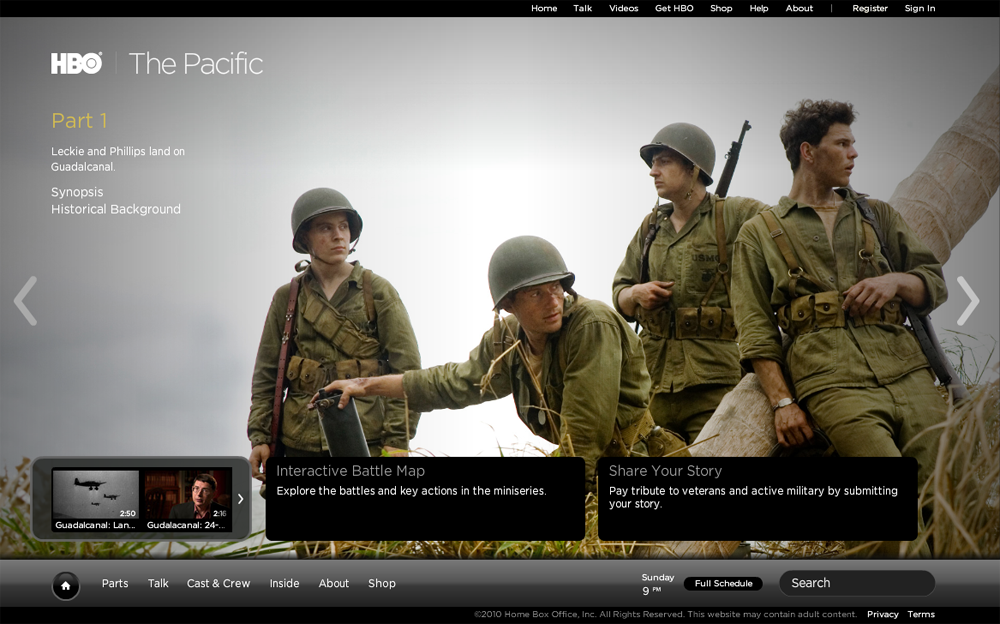Click the home icon in bottom bar
Image resolution: width=1000 pixels, height=624 pixels.
66,585
